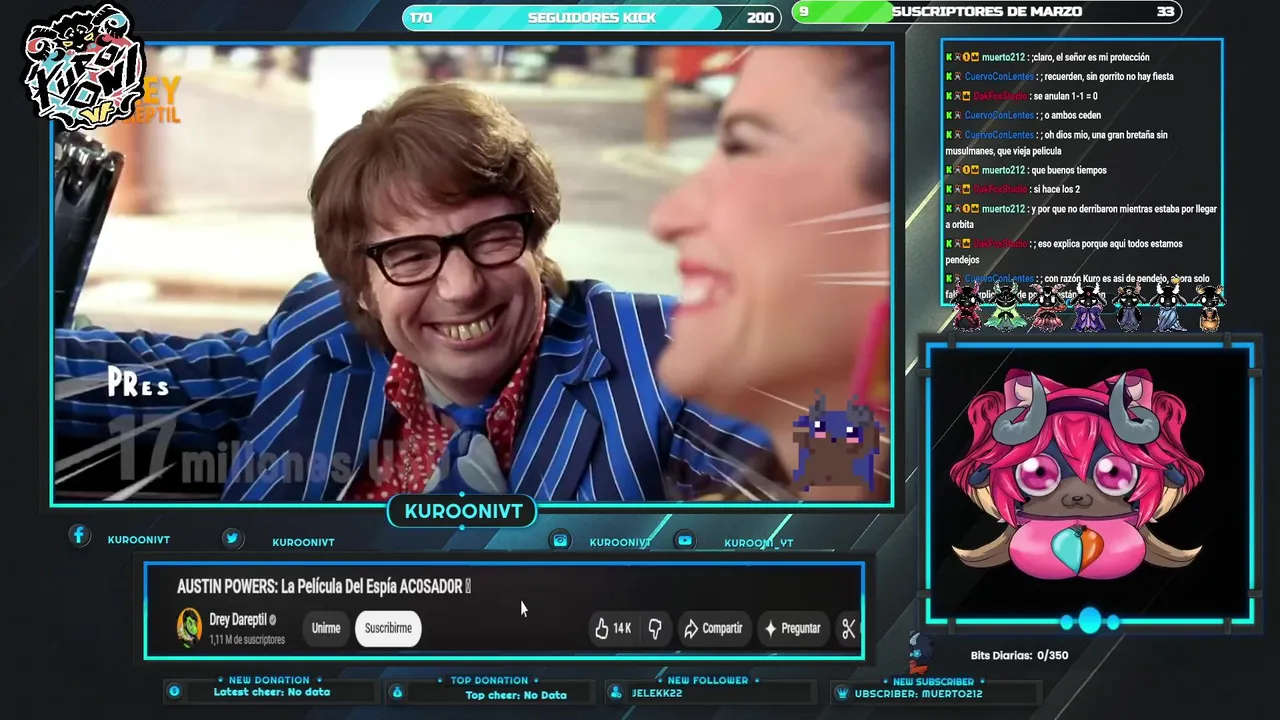Select the message 'si hace los 2'
The image size is (1280, 720).
click(1054, 189)
